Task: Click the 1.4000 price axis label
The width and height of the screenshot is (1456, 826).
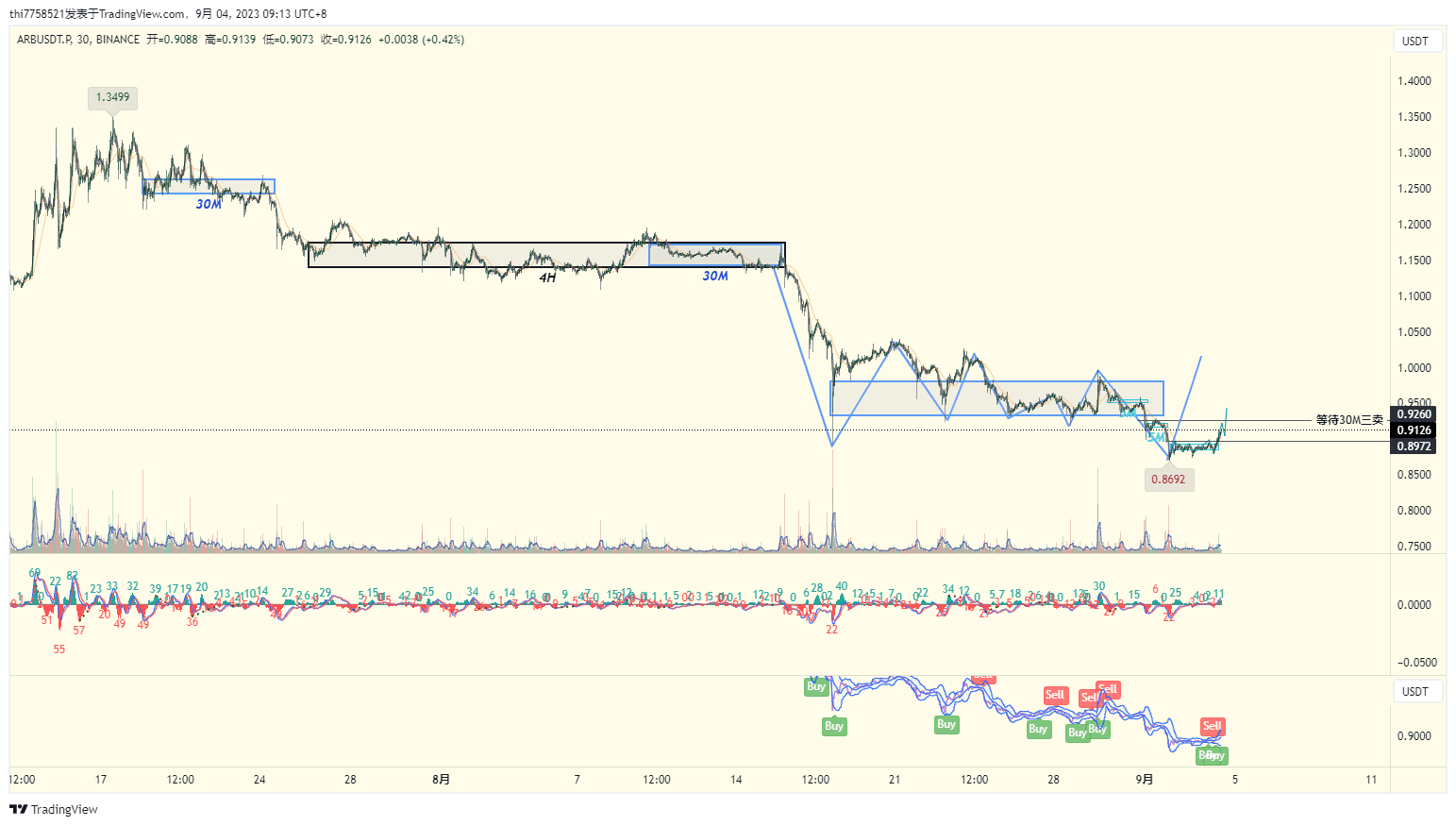Action: tap(1414, 81)
